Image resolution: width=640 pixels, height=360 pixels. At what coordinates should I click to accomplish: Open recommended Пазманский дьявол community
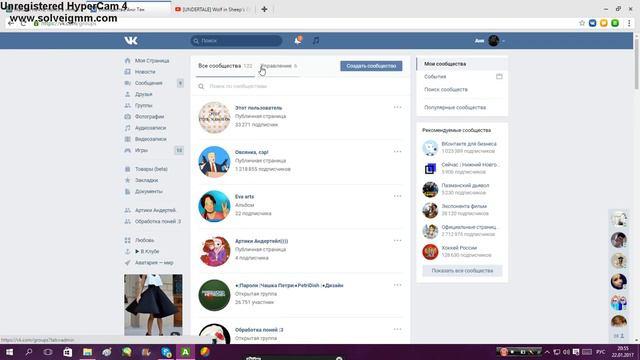(x=465, y=186)
